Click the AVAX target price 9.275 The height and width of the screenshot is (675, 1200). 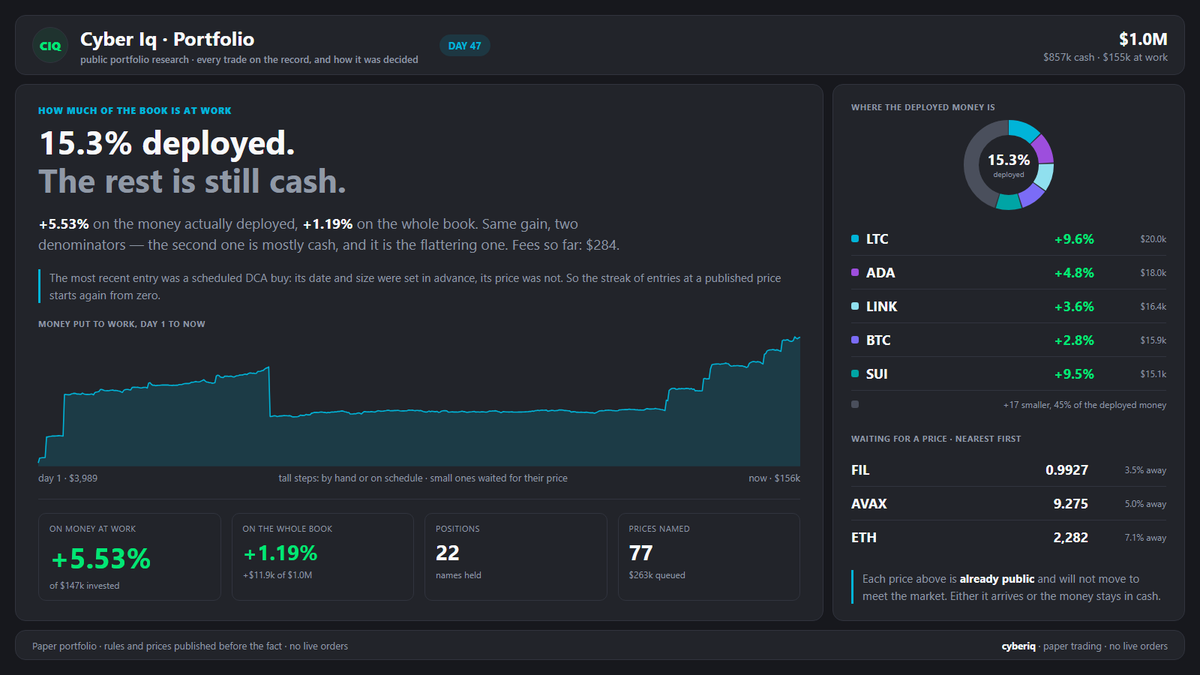point(1069,504)
